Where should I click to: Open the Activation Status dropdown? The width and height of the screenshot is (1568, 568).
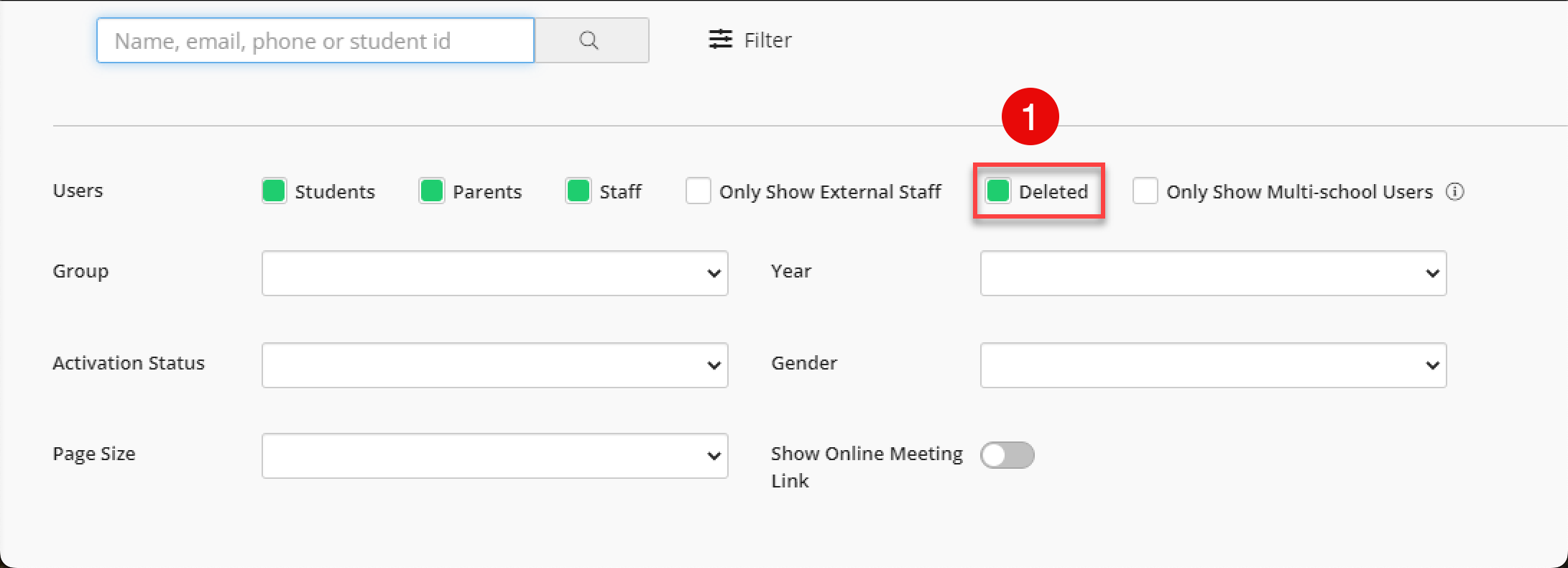coord(494,365)
